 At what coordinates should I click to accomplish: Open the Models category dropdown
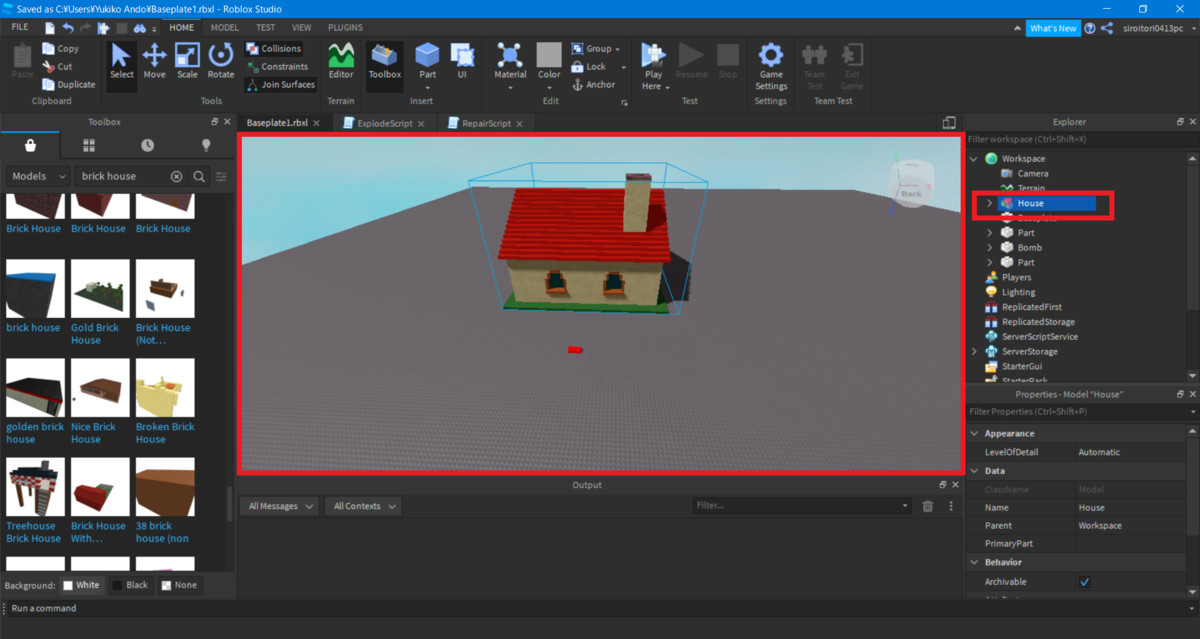(x=38, y=176)
